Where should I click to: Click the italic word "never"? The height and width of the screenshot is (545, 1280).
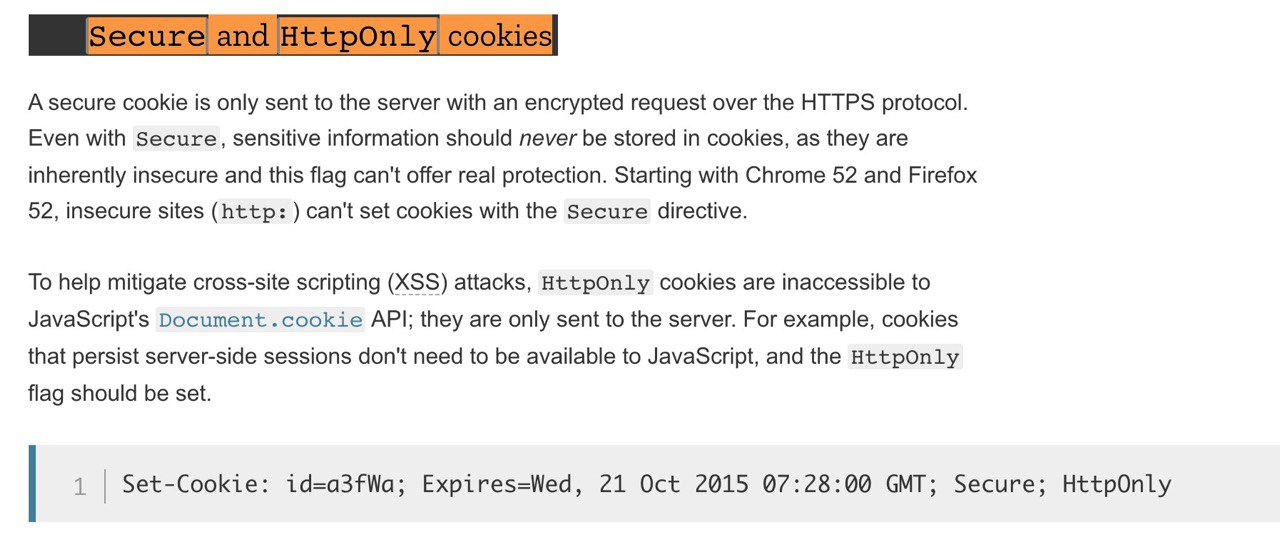(546, 138)
